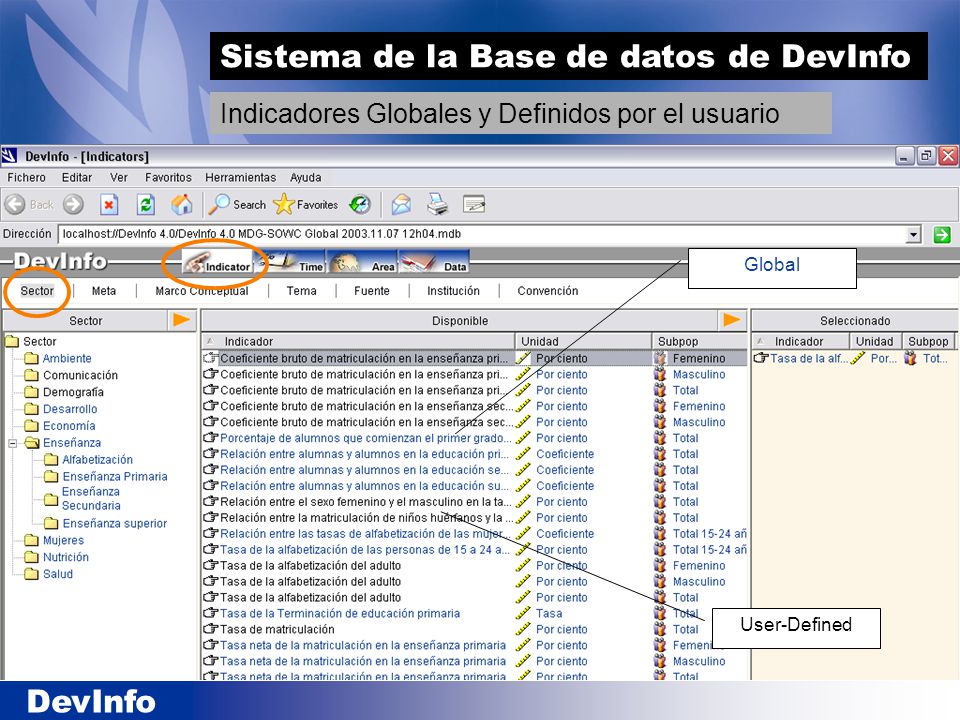
Task: Select 'Porcentaje de alumnos que comienzan' indicator
Action: (x=365, y=438)
